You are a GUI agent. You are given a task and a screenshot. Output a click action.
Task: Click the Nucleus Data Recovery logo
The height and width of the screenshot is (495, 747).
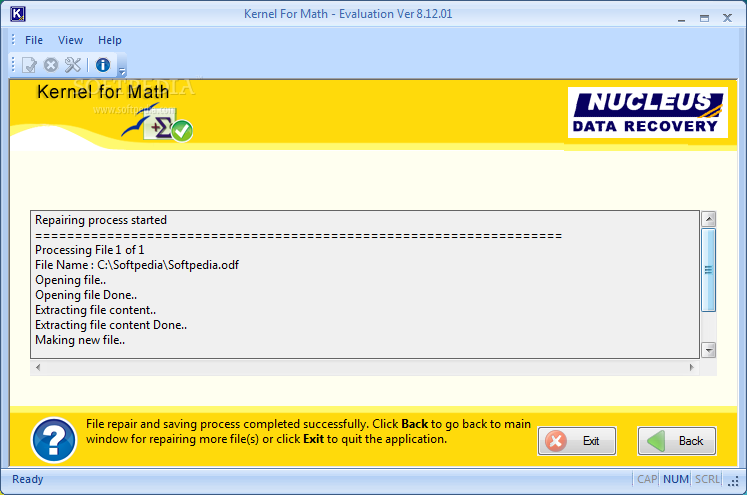[648, 112]
